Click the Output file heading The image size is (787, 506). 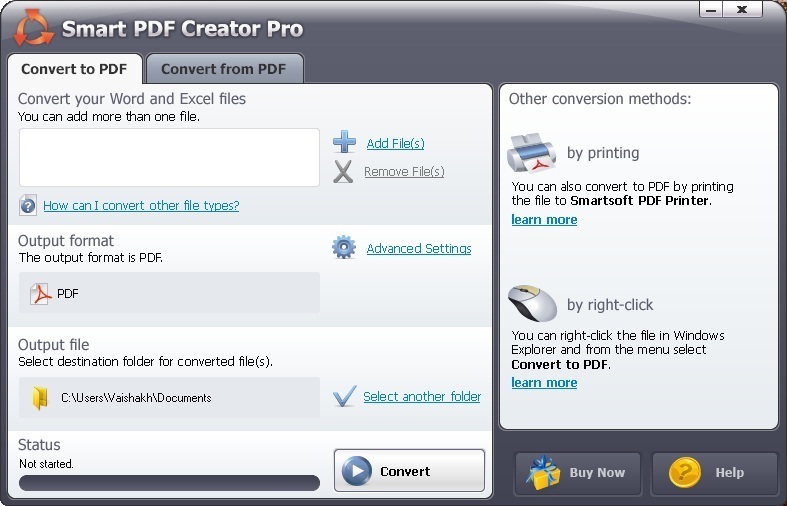pos(54,345)
